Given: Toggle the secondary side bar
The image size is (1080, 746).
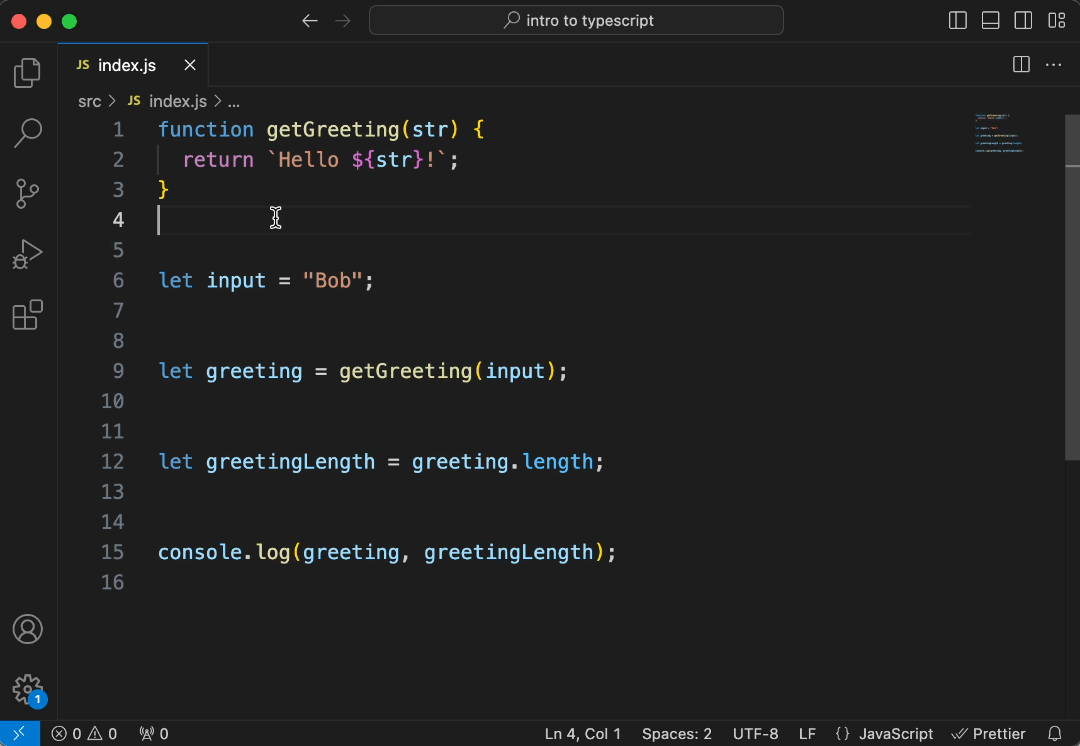Looking at the screenshot, I should coord(1023,20).
